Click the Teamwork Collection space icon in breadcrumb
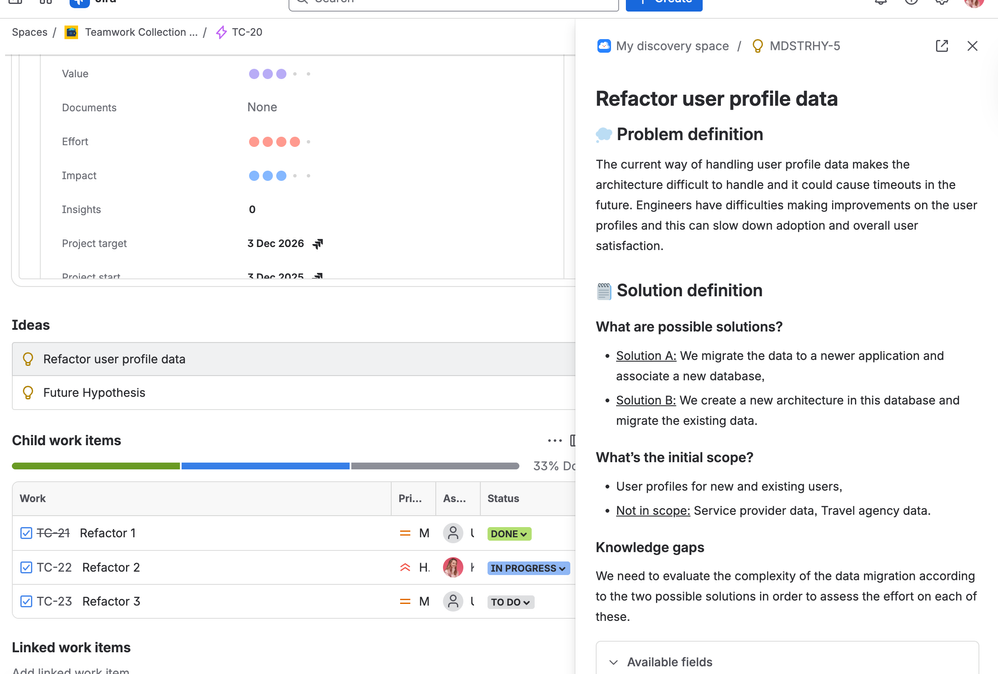The height and width of the screenshot is (674, 998). tap(71, 32)
